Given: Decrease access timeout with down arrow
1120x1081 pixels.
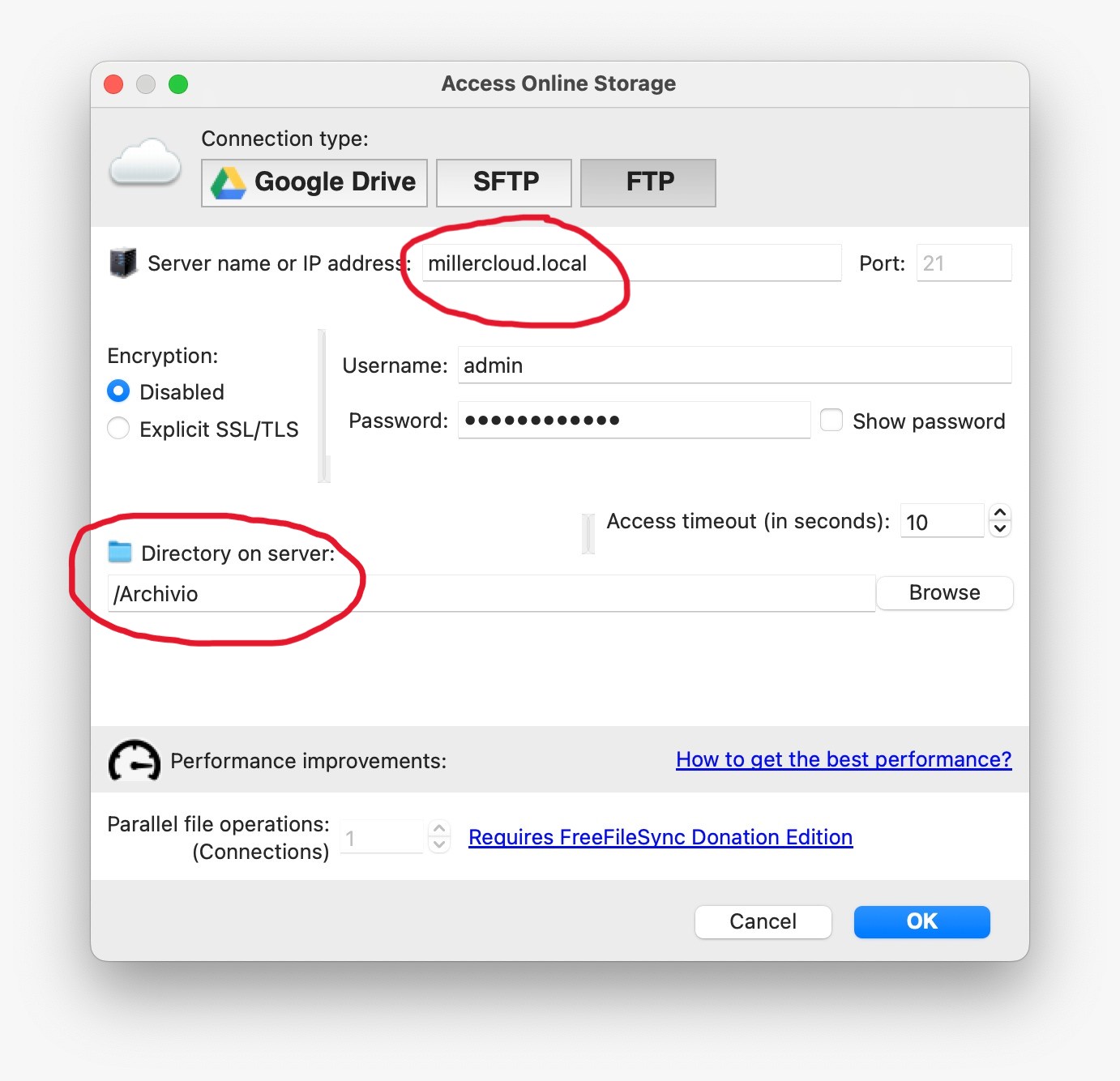Looking at the screenshot, I should (x=1000, y=528).
